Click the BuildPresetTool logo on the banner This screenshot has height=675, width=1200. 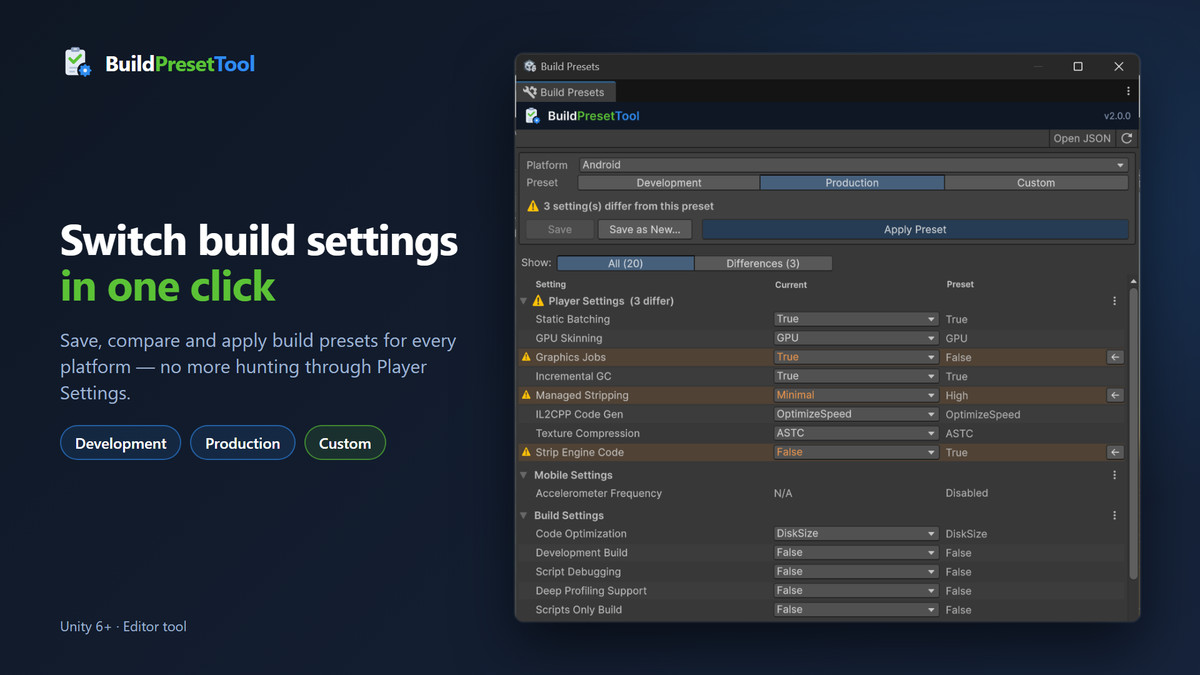coord(77,63)
